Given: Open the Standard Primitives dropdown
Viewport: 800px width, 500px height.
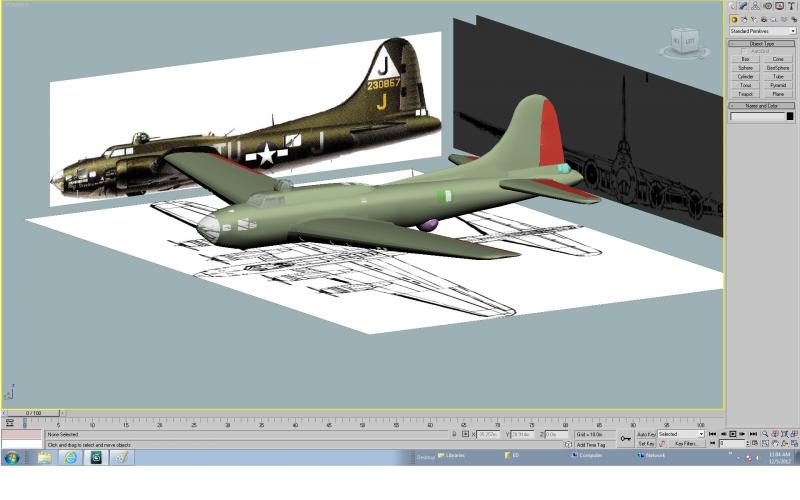Looking at the screenshot, I should pyautogui.click(x=763, y=31).
